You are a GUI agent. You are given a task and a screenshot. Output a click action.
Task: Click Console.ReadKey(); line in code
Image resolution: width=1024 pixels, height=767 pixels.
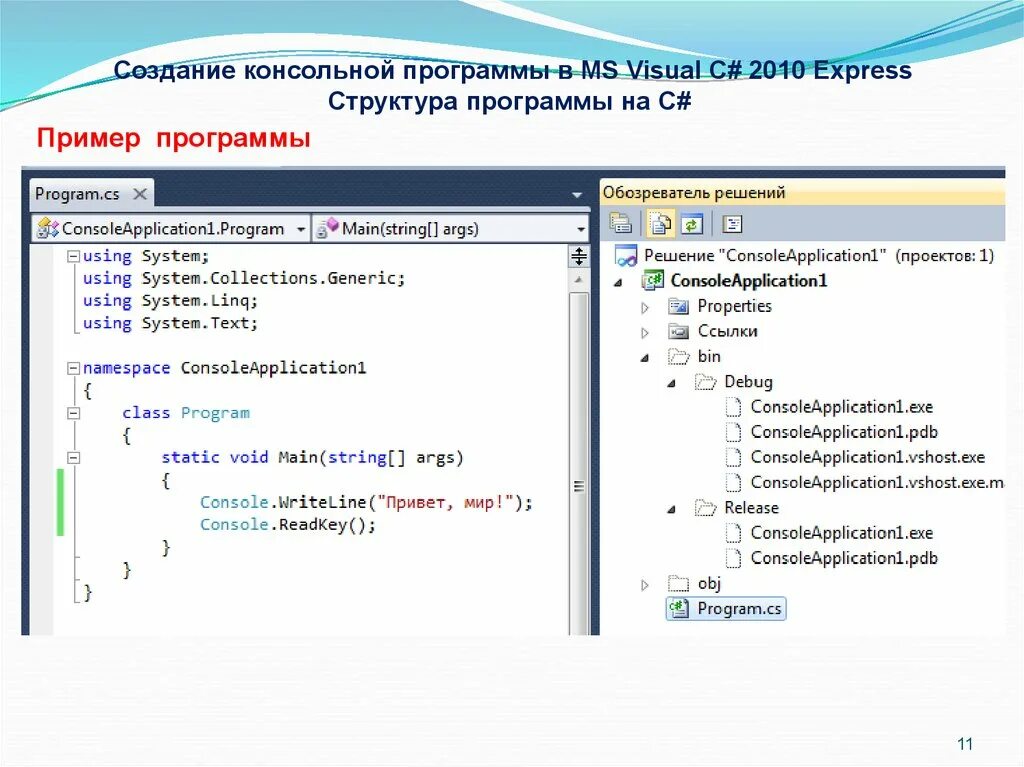[288, 525]
